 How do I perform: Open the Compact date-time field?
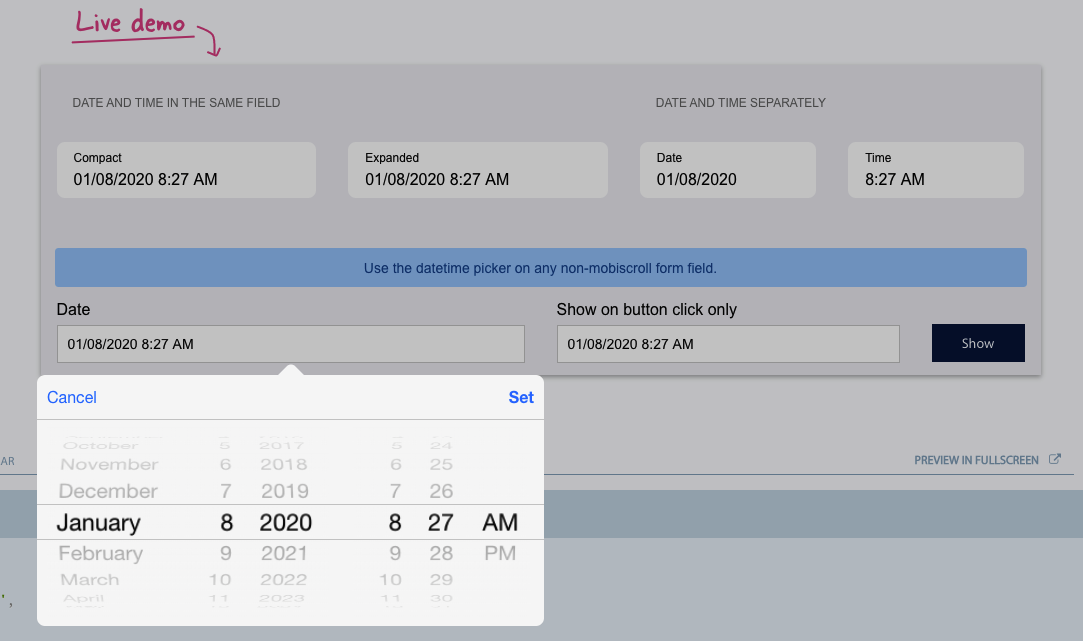[186, 170]
